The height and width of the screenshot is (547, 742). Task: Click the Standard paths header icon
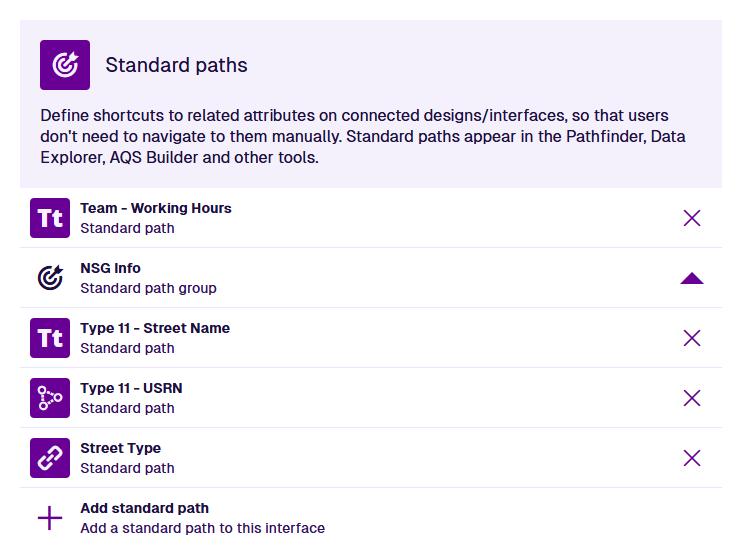[x=65, y=65]
